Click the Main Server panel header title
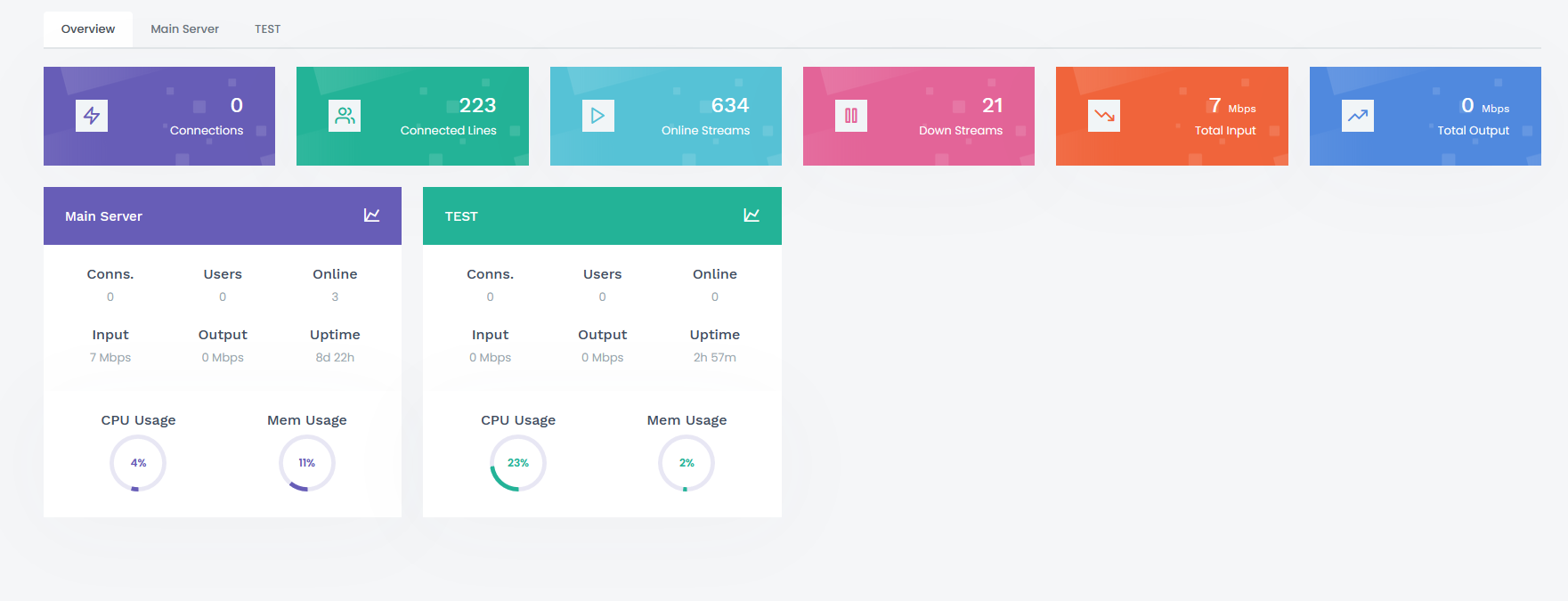The width and height of the screenshot is (1568, 601). click(103, 216)
